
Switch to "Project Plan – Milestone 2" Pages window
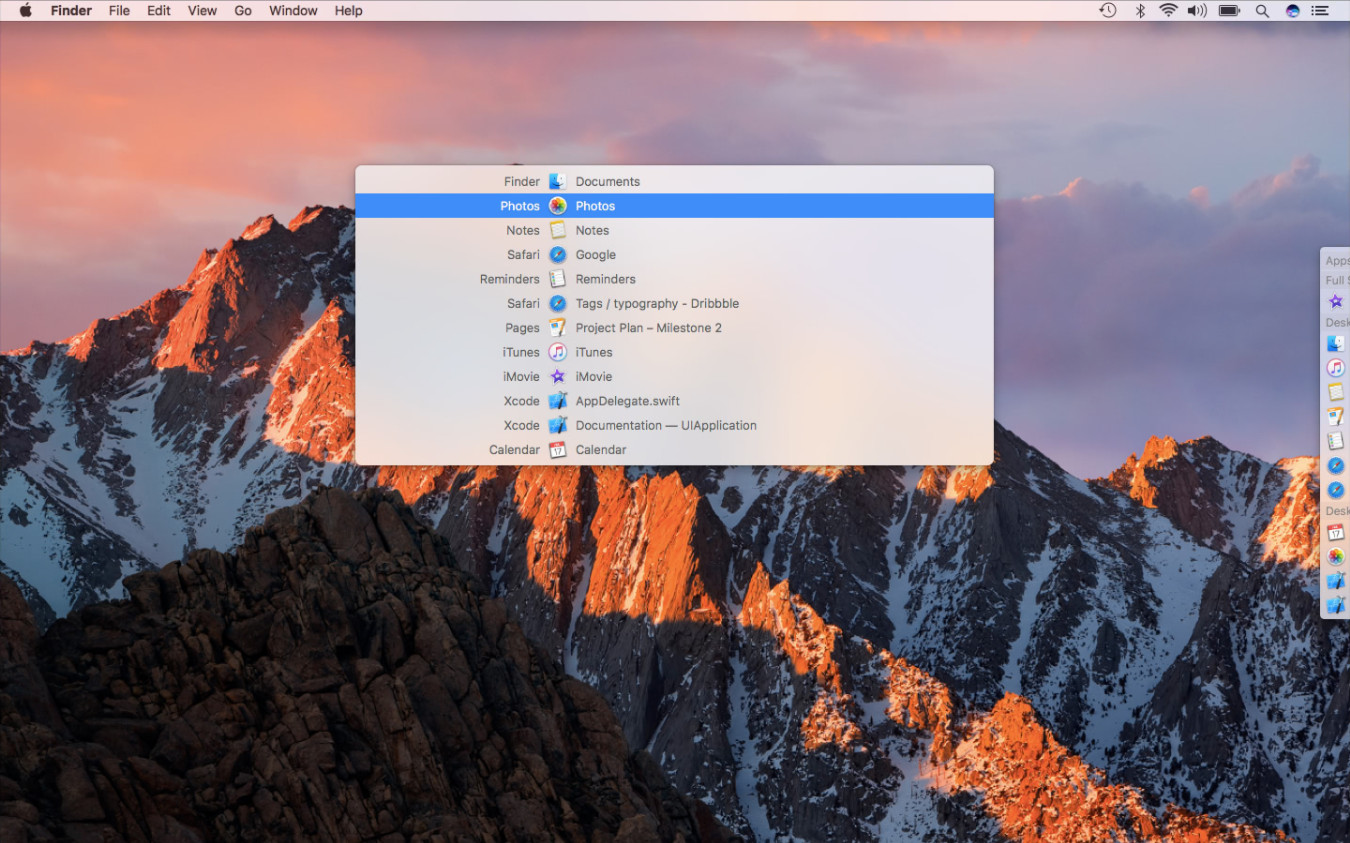pyautogui.click(x=674, y=328)
